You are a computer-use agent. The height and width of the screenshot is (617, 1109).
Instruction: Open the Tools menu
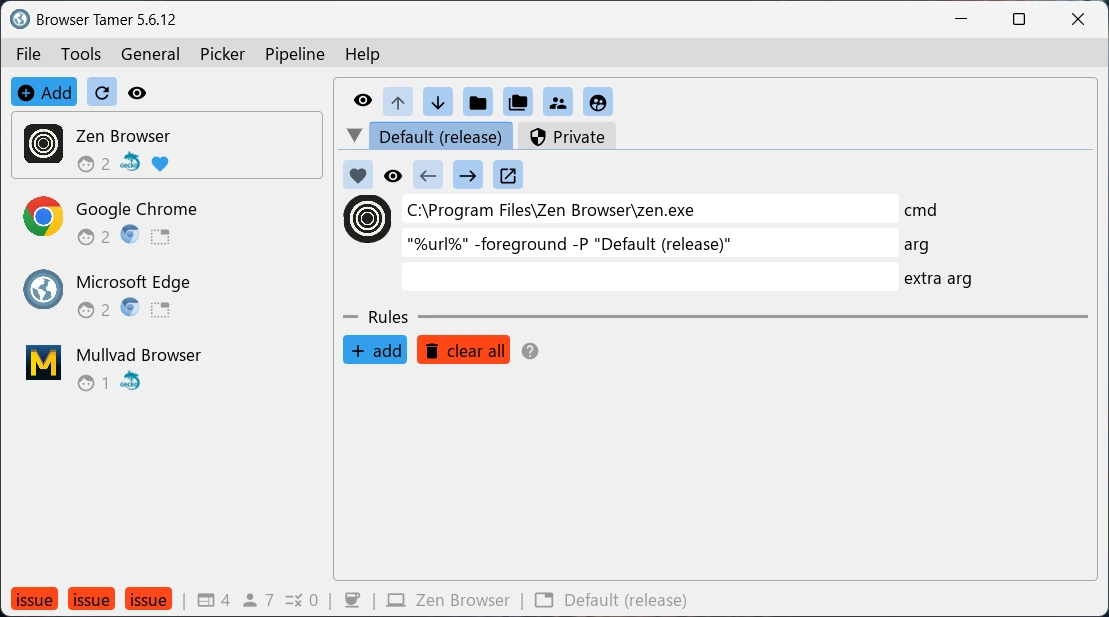[81, 54]
